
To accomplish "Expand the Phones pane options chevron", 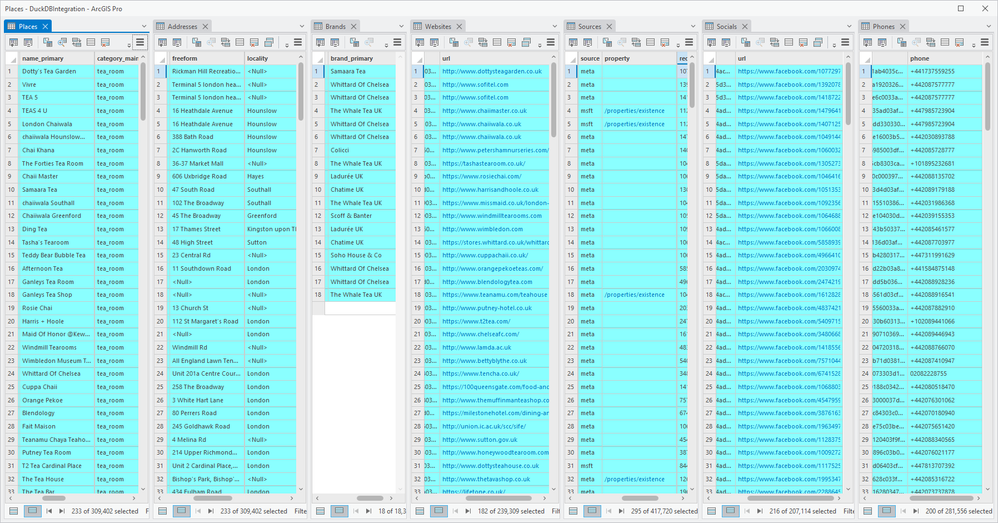I will (988, 26).
